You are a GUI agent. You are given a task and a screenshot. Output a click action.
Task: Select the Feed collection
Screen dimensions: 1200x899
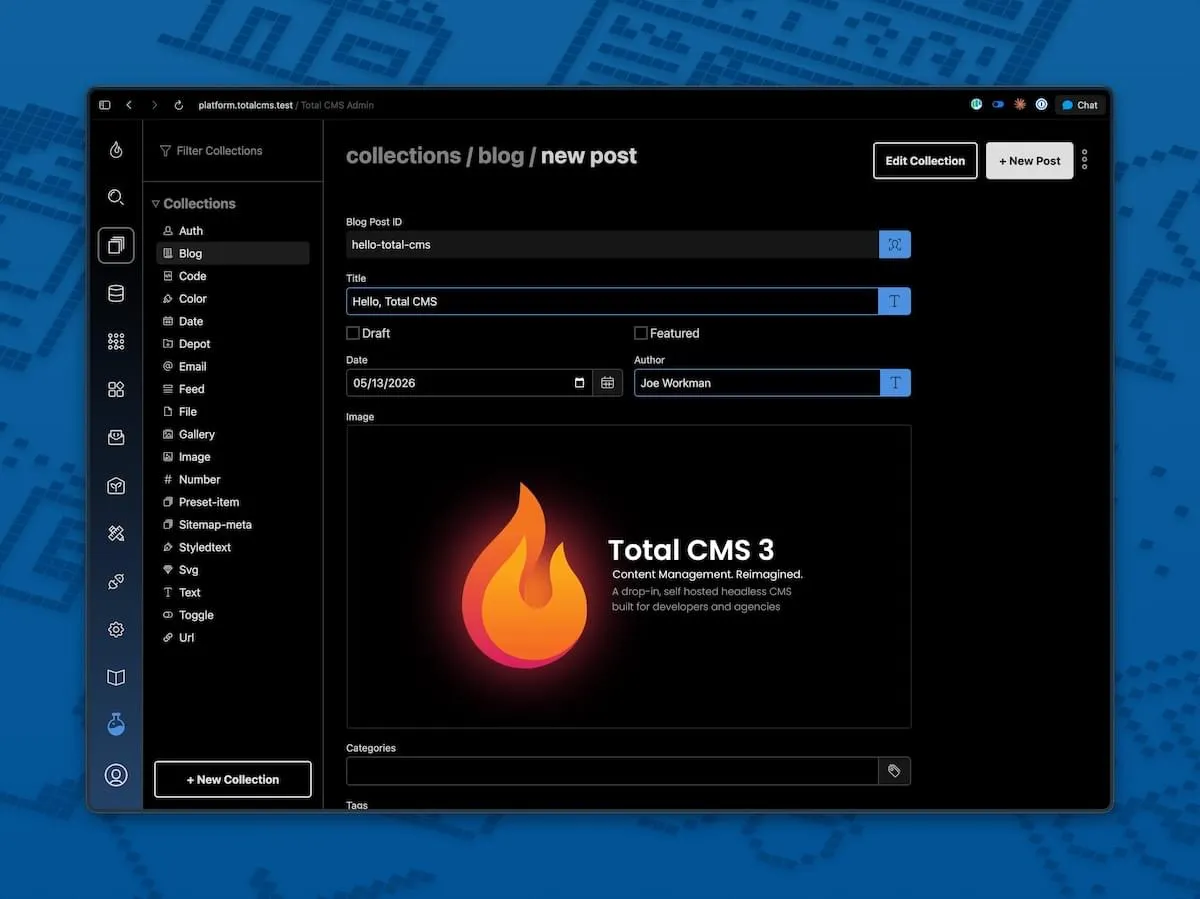click(x=233, y=389)
